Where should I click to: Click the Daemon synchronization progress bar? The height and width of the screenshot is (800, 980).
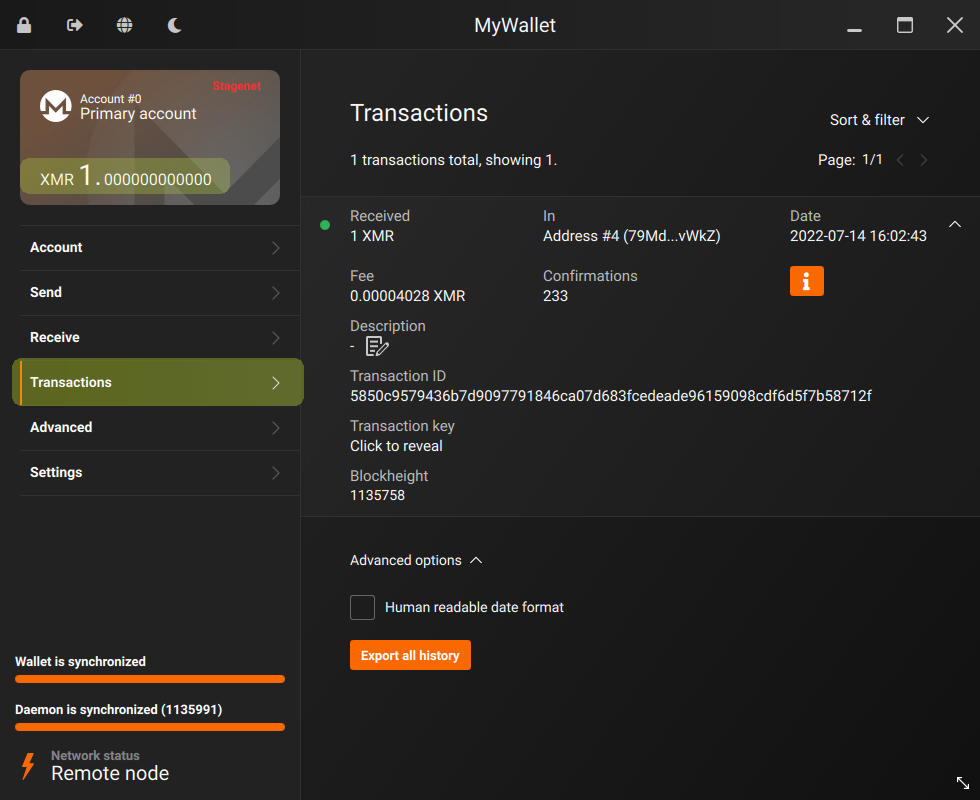tap(149, 727)
